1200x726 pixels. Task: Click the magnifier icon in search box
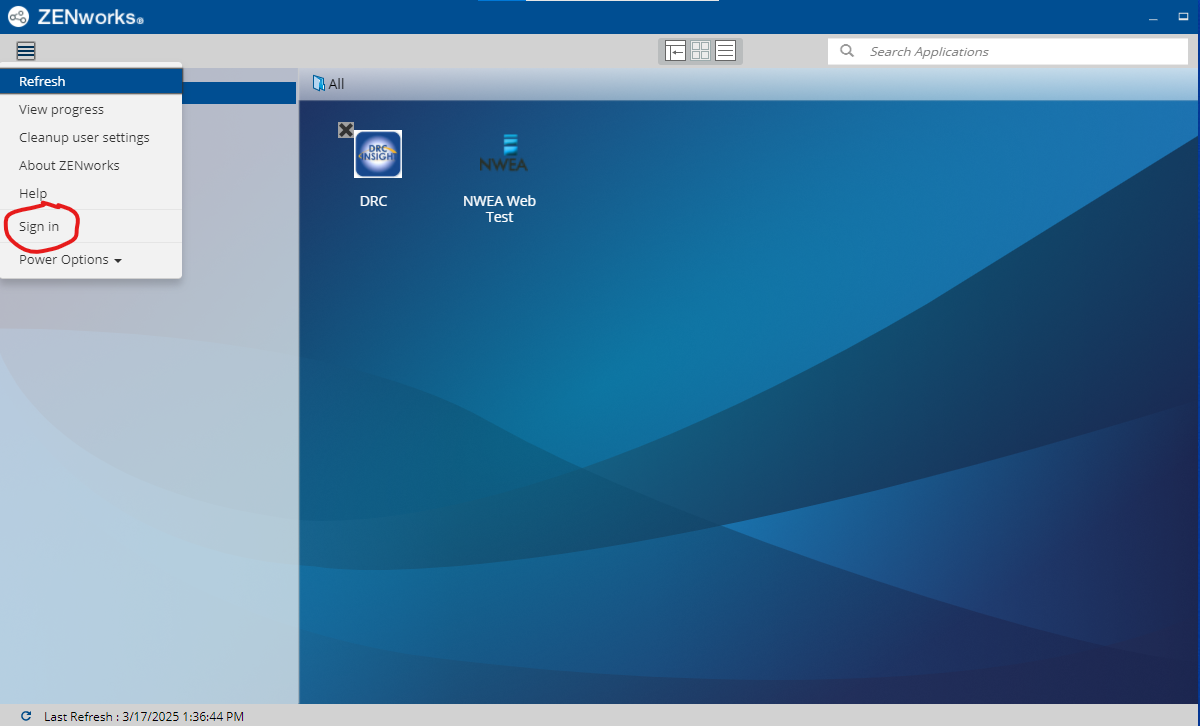[847, 51]
